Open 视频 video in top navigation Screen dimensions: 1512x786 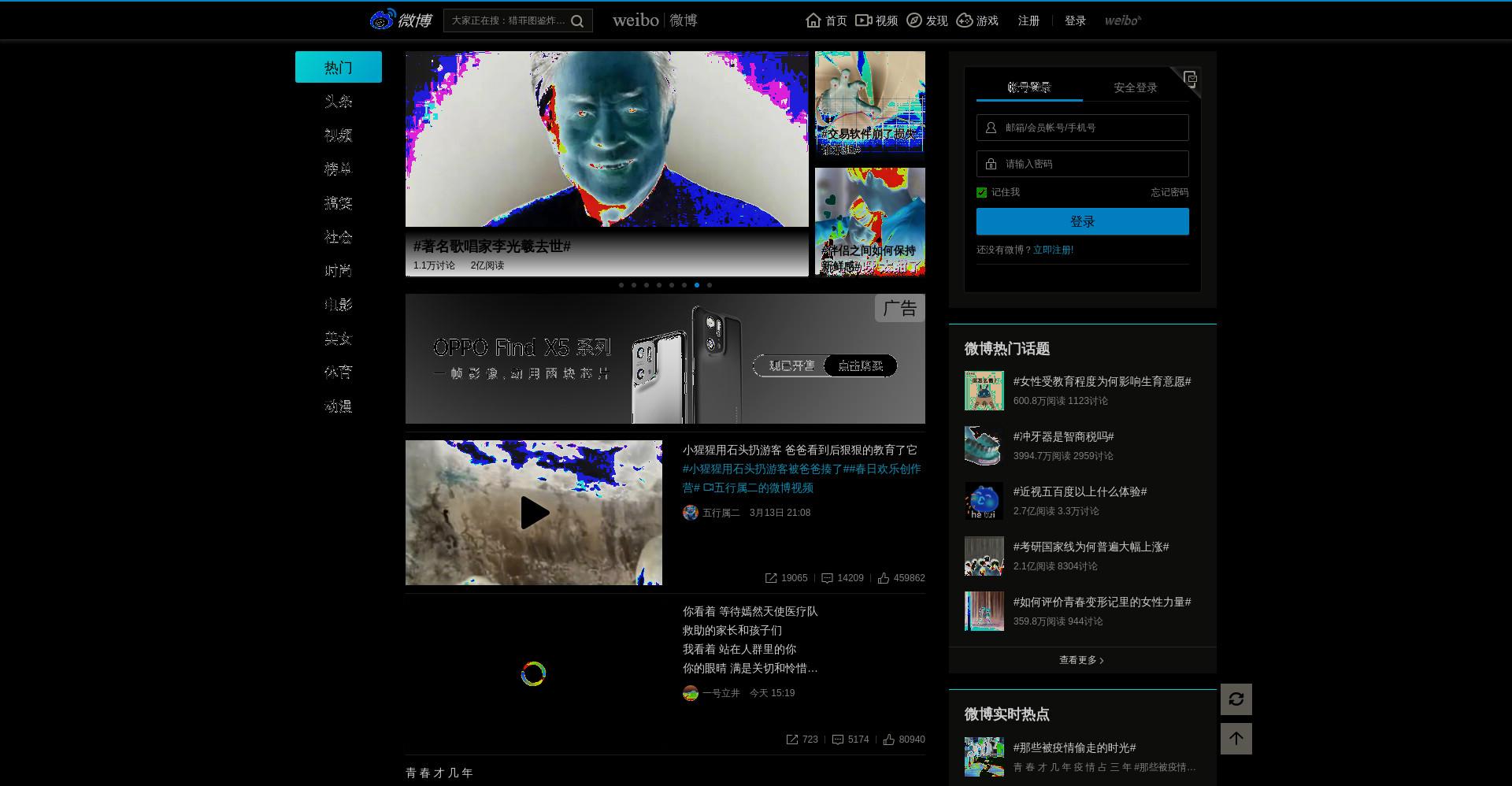pos(876,20)
